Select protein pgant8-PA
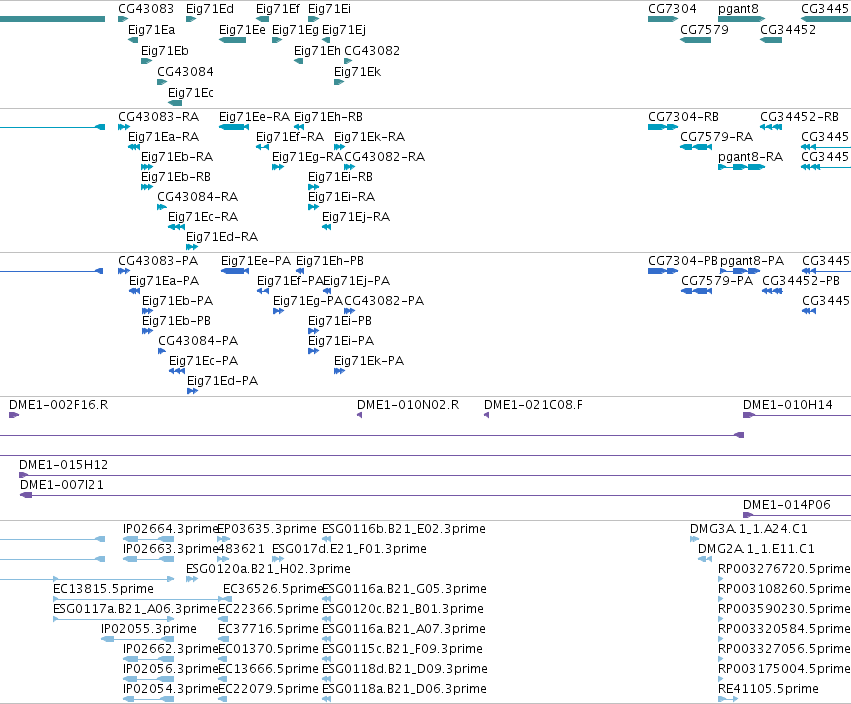Screen dimensions: 851x704 click(752, 261)
